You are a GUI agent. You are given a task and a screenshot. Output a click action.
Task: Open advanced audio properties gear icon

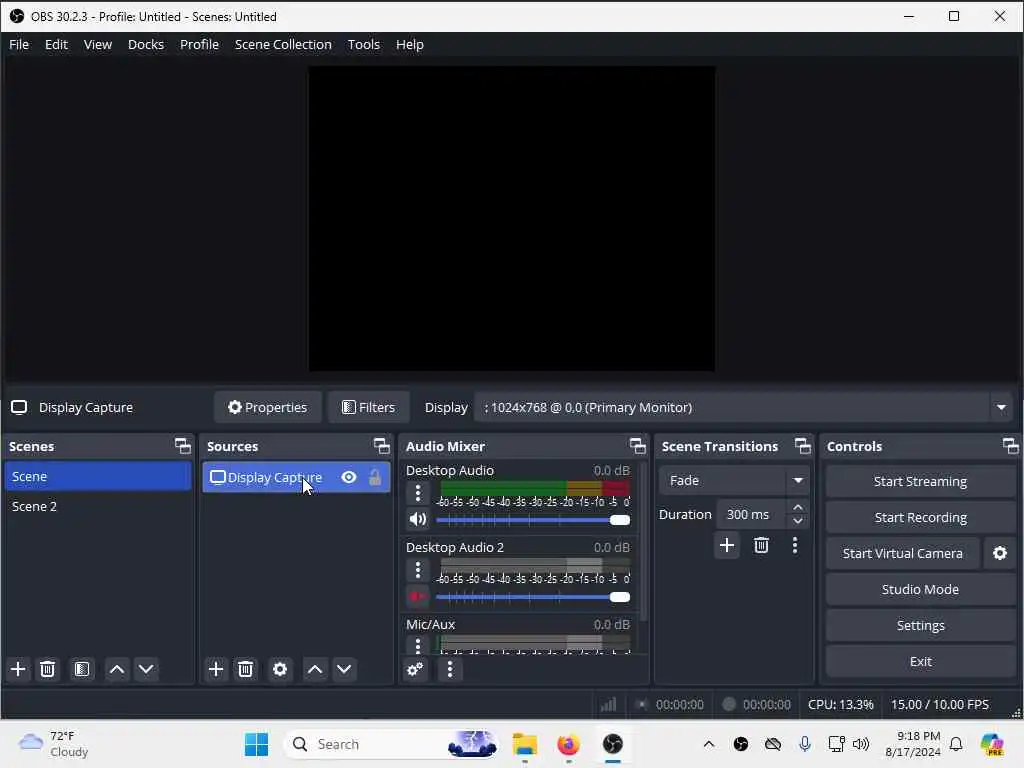click(415, 669)
